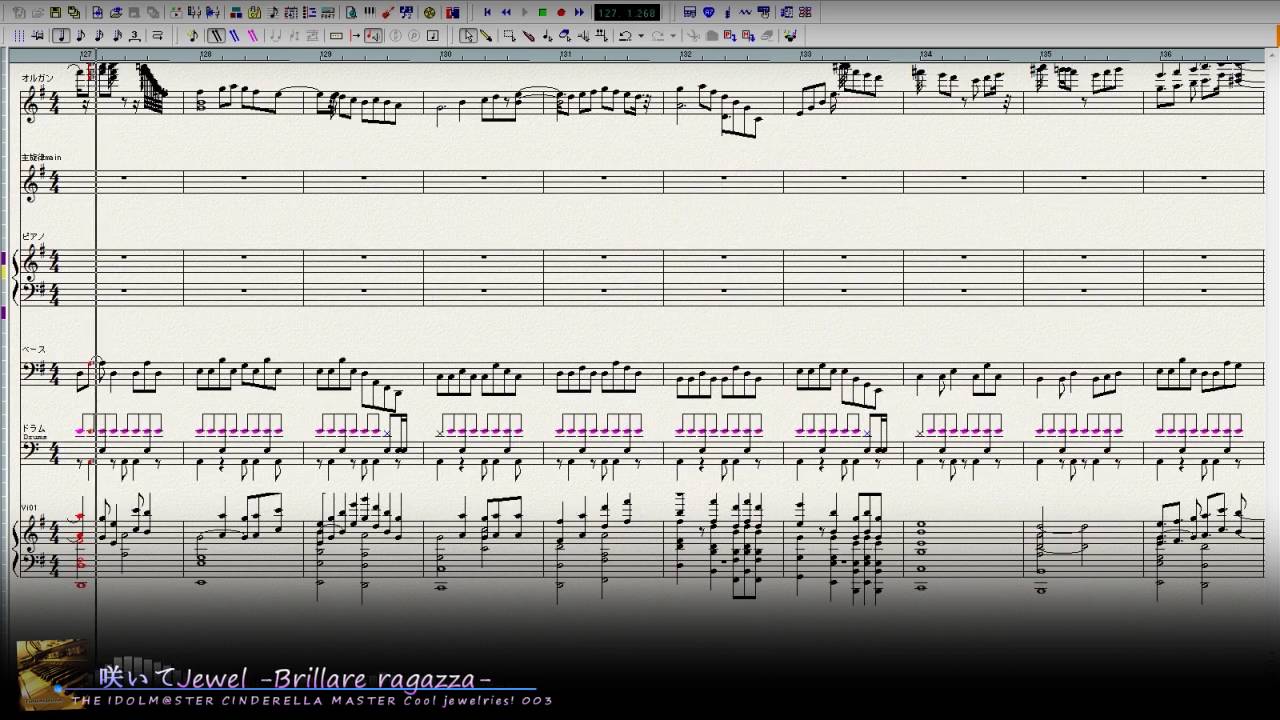Click the red P paste icon

(x=730, y=36)
